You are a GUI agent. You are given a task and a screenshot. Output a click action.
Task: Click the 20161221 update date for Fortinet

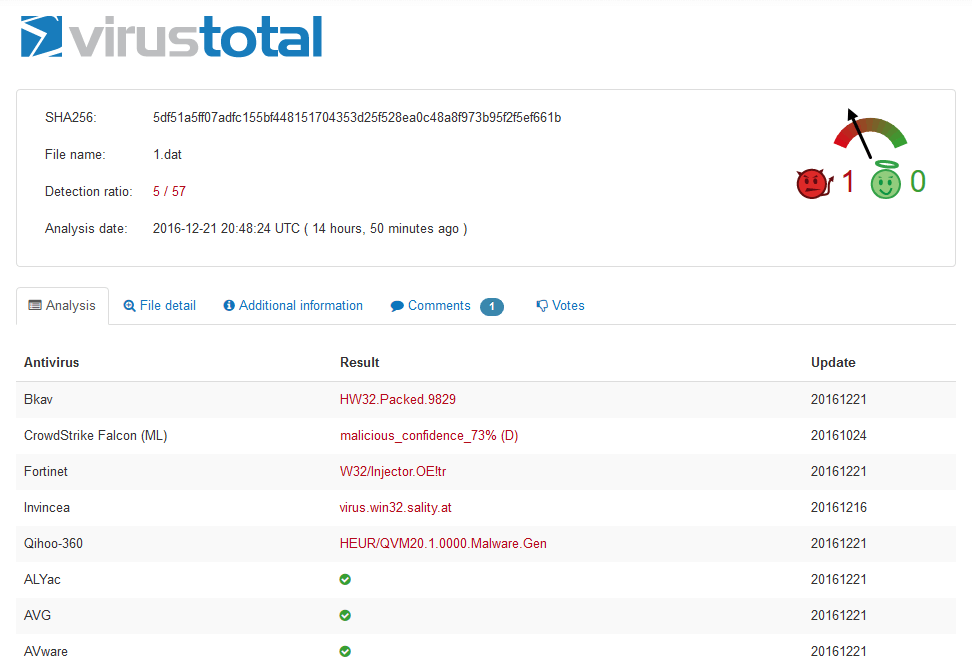pyautogui.click(x=839, y=471)
